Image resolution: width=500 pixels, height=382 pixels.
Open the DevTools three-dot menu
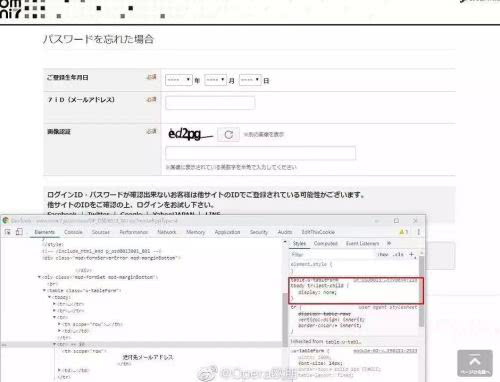pos(419,232)
